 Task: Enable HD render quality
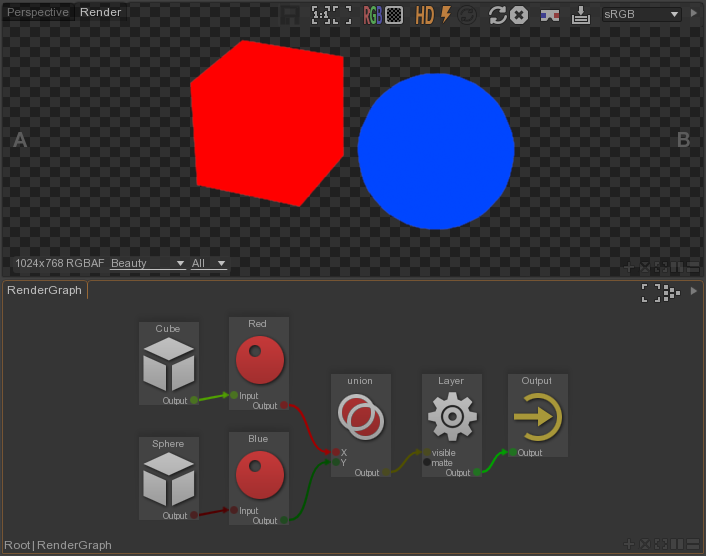click(425, 15)
